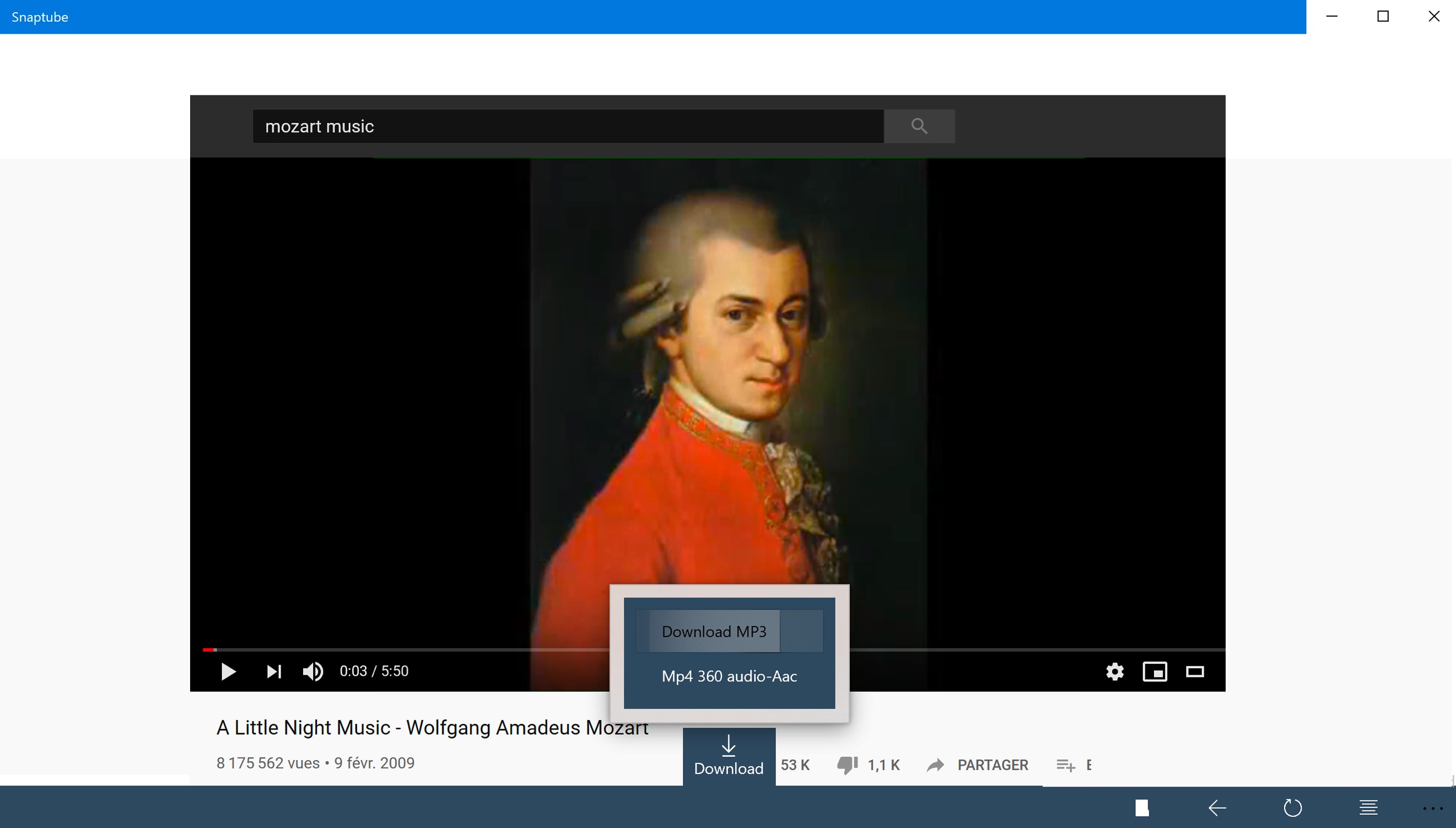1456x828 pixels.
Task: Open the video settings gear
Action: (x=1114, y=671)
